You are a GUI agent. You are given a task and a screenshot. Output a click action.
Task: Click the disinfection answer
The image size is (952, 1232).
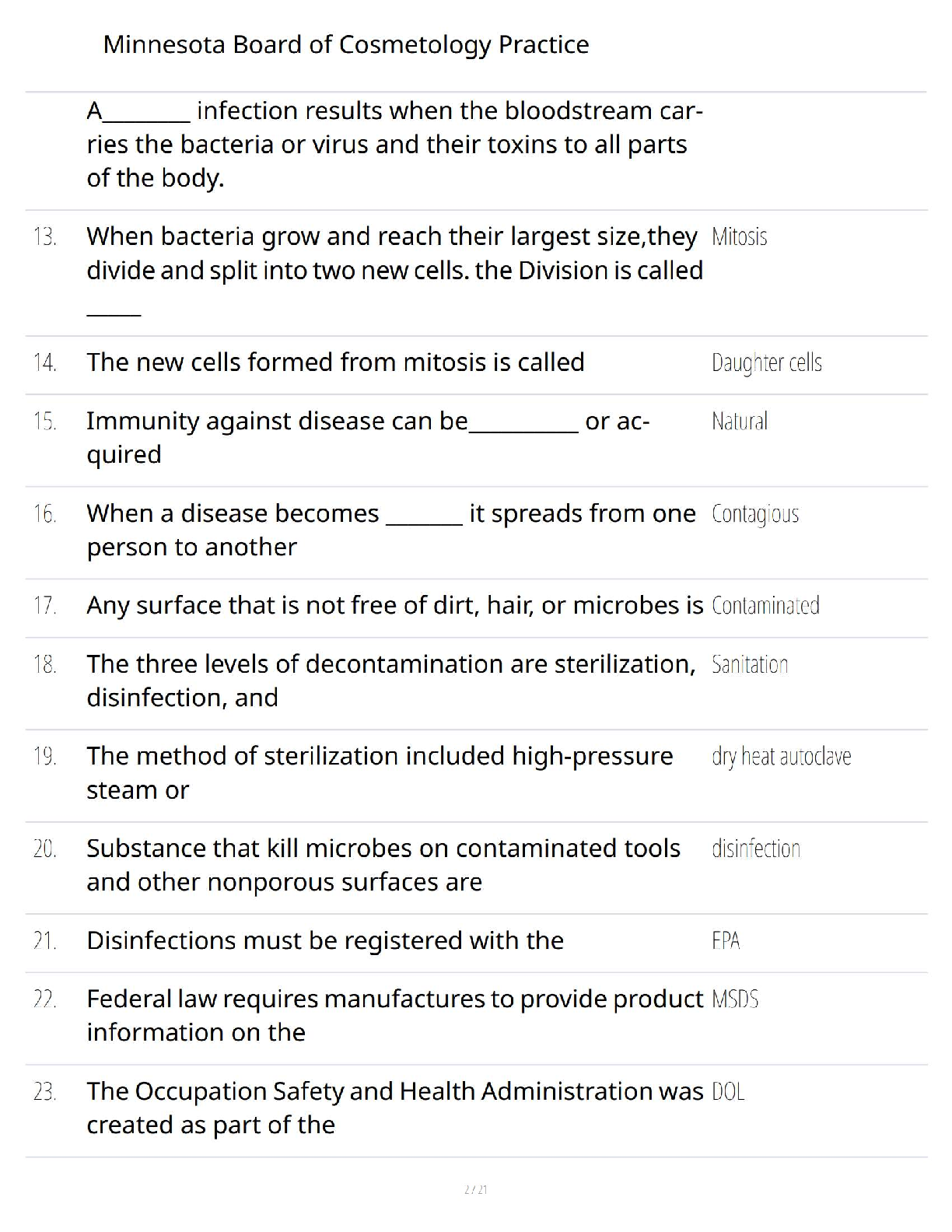pos(756,849)
